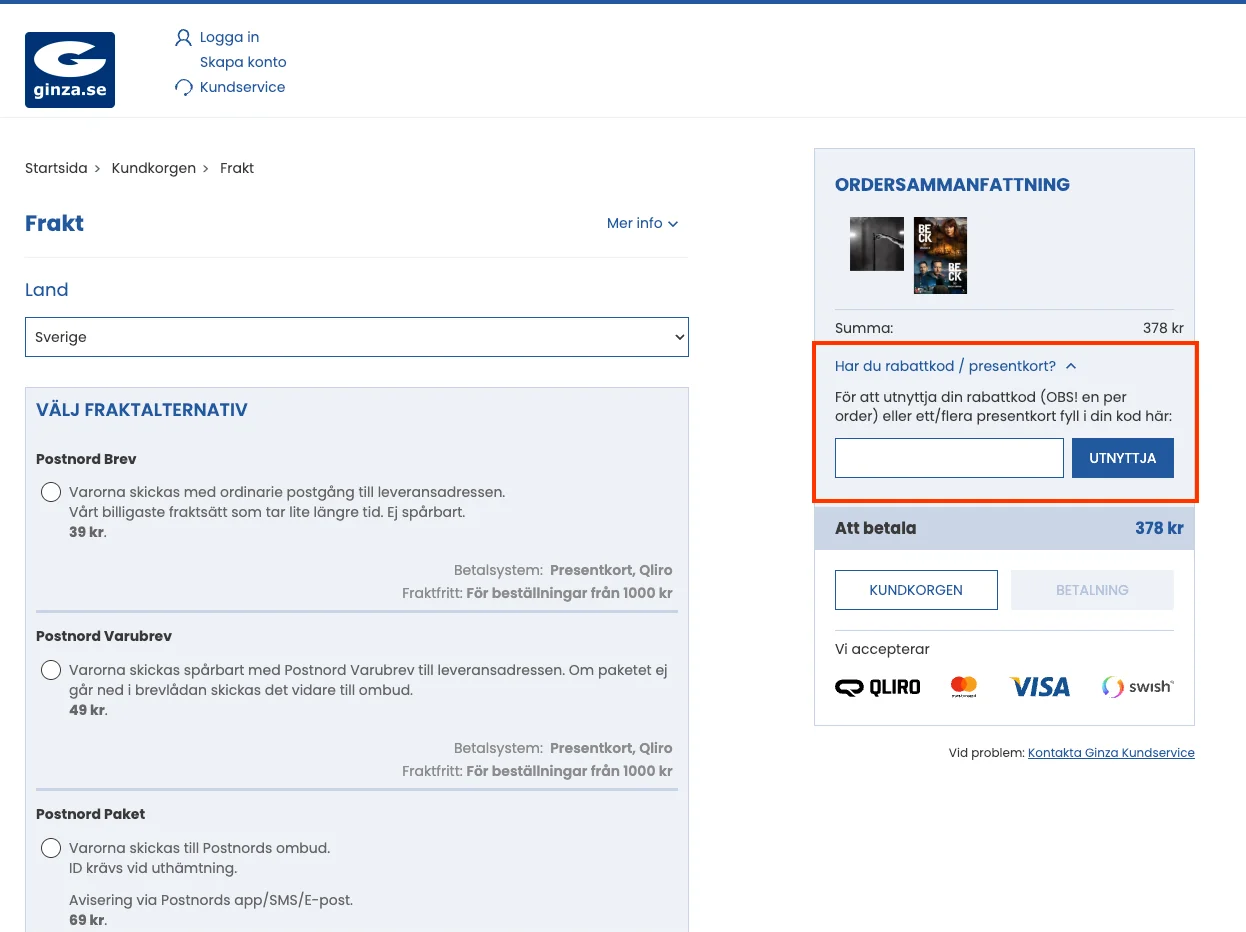Expand the Mer info section
Viewport: 1246px width, 932px height.
coord(642,223)
